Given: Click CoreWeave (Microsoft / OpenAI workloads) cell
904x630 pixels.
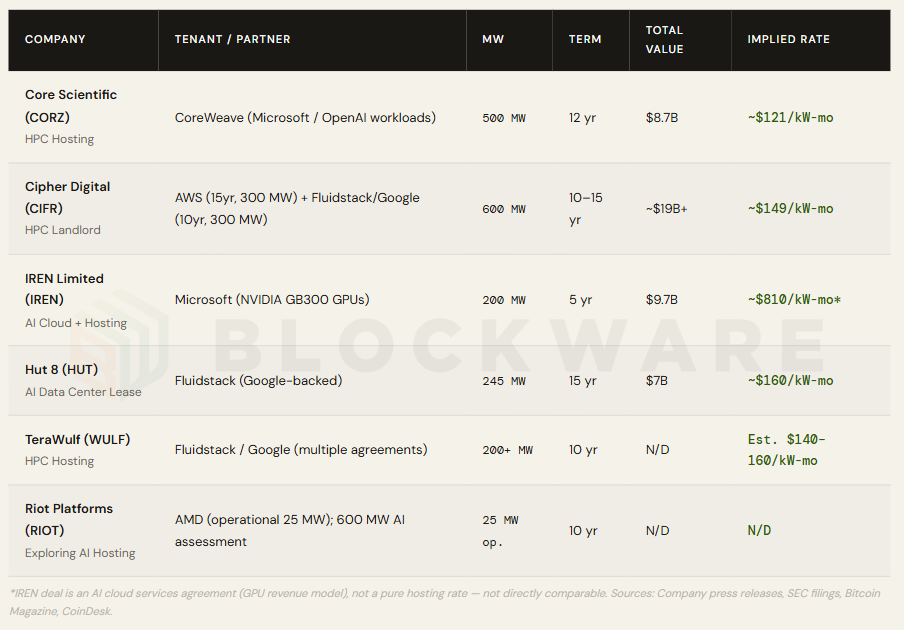Looking at the screenshot, I should coord(305,118).
